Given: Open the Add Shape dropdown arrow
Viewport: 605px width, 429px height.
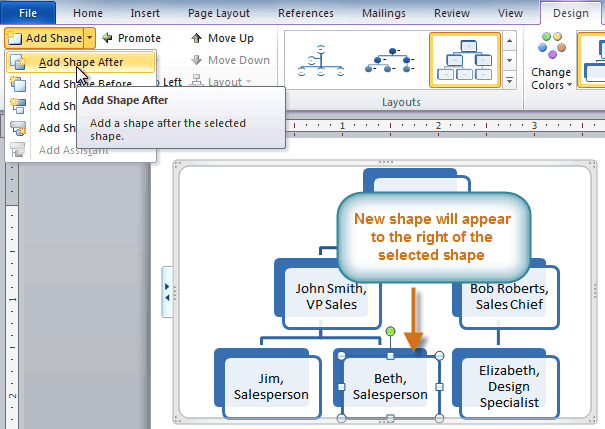Looking at the screenshot, I should (x=90, y=38).
